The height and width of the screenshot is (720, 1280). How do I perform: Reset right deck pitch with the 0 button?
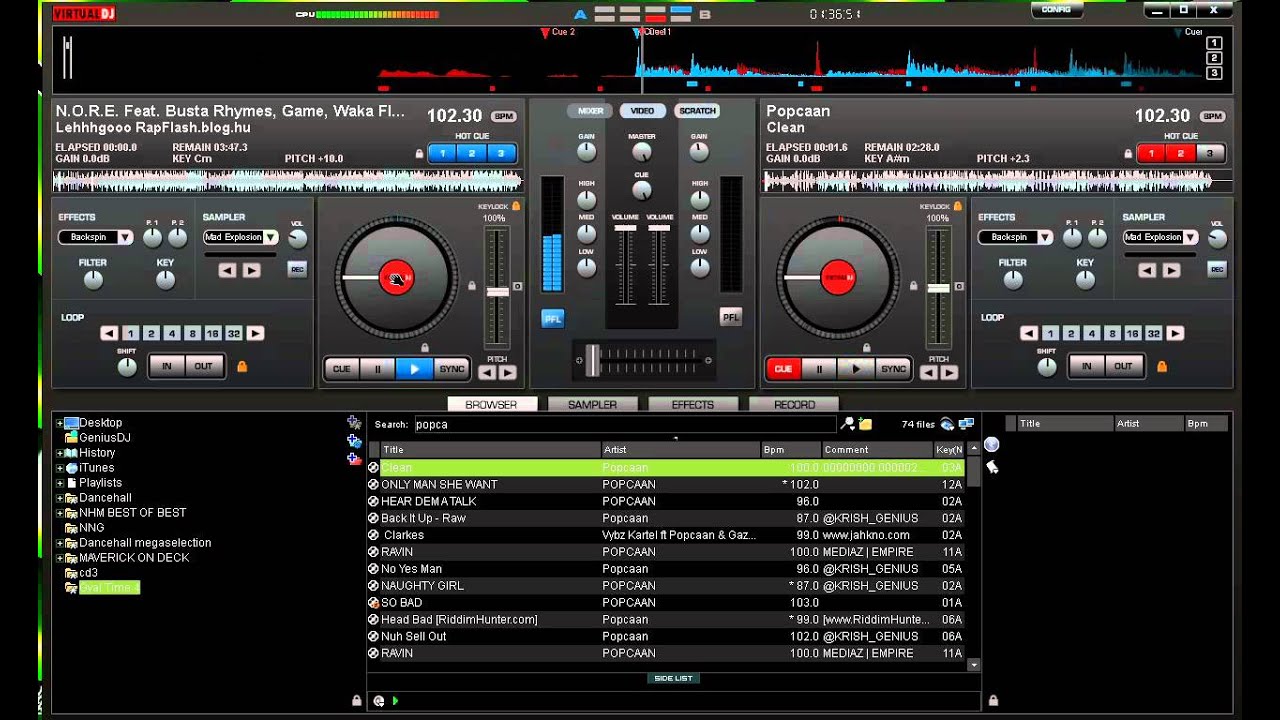pyautogui.click(x=959, y=287)
